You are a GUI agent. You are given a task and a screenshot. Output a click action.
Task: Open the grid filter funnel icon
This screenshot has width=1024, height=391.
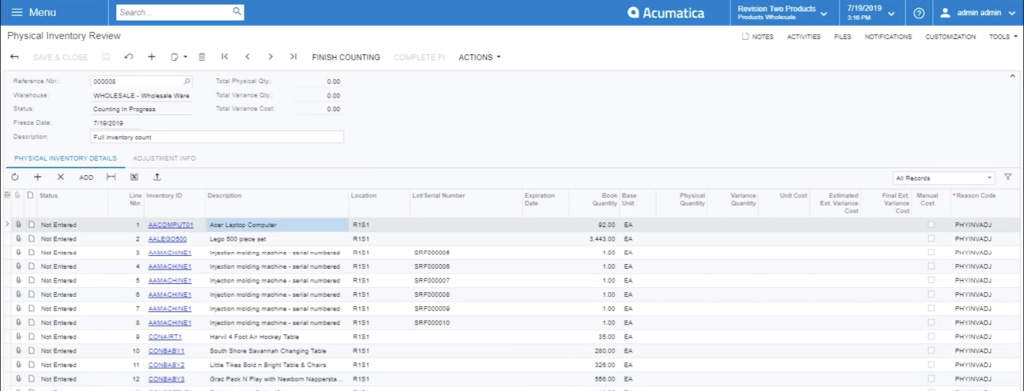tap(1008, 177)
